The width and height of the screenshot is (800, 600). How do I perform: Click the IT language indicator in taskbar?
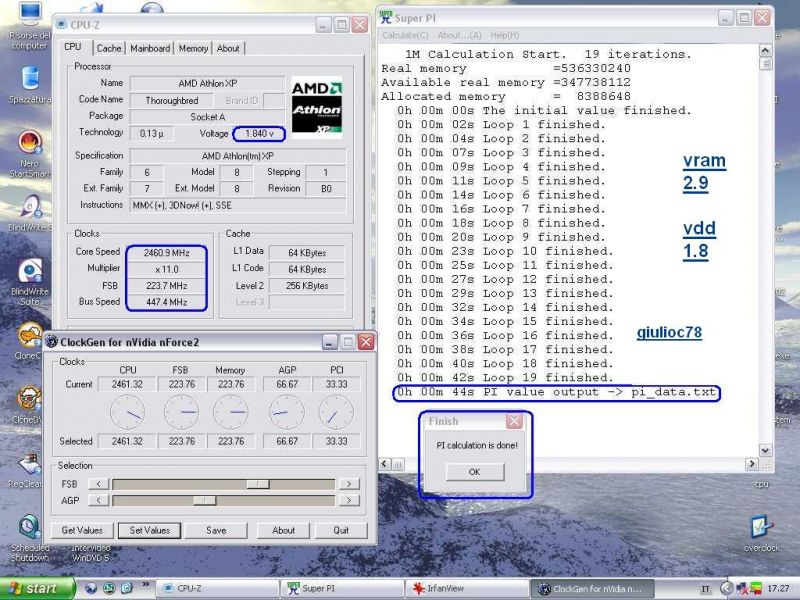click(x=705, y=589)
